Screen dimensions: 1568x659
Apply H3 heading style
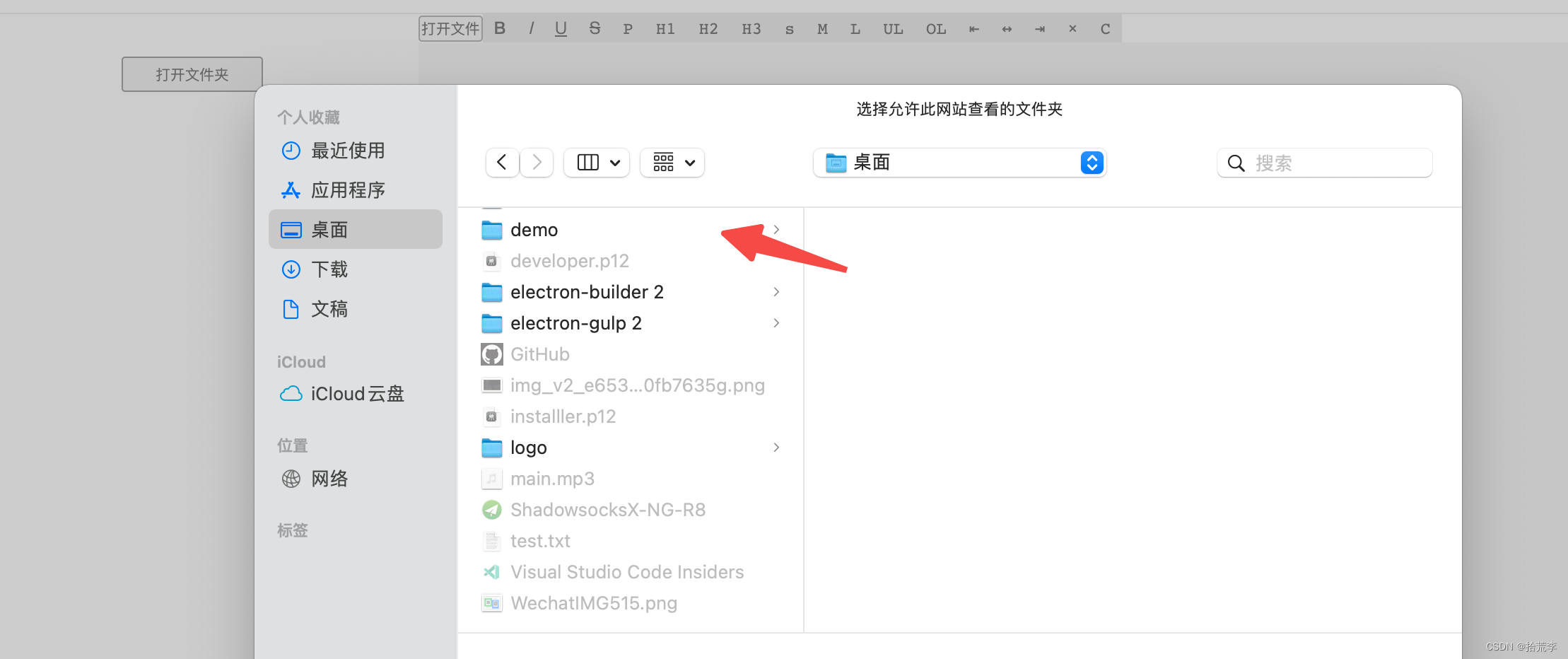pos(751,29)
